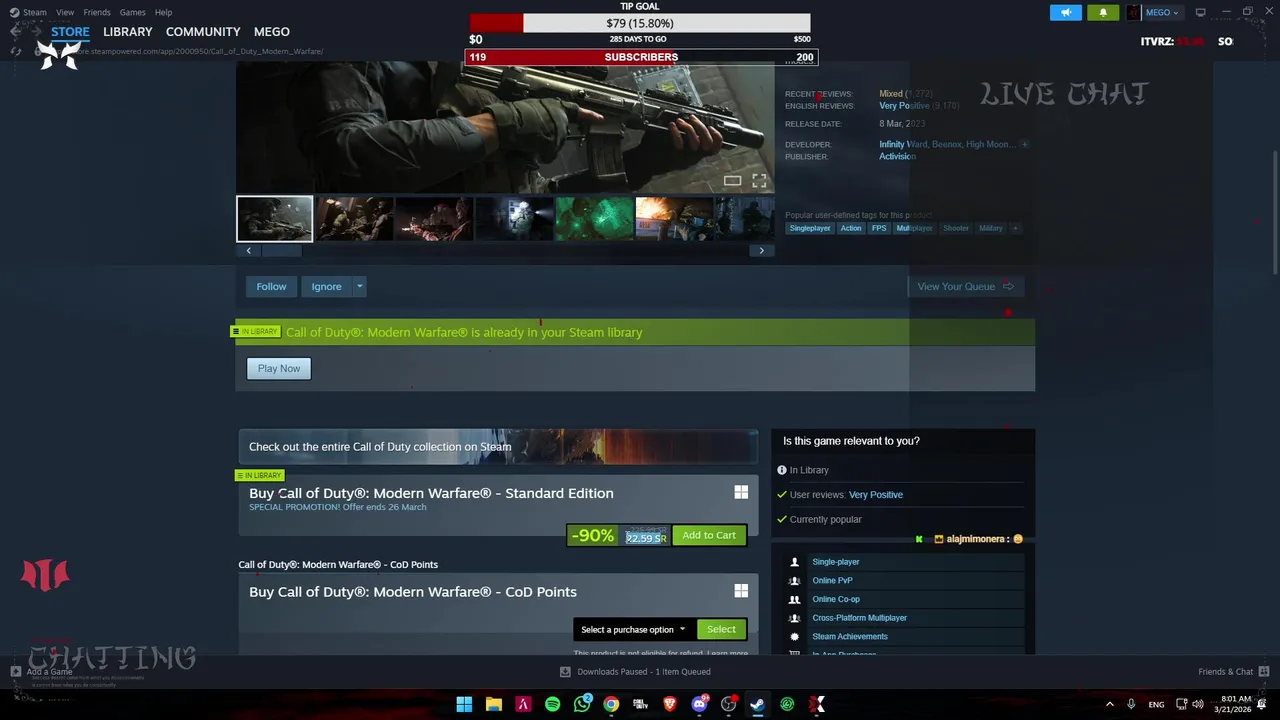Open Brave browser from taskbar
This screenshot has width=1280, height=720.
[x=670, y=704]
